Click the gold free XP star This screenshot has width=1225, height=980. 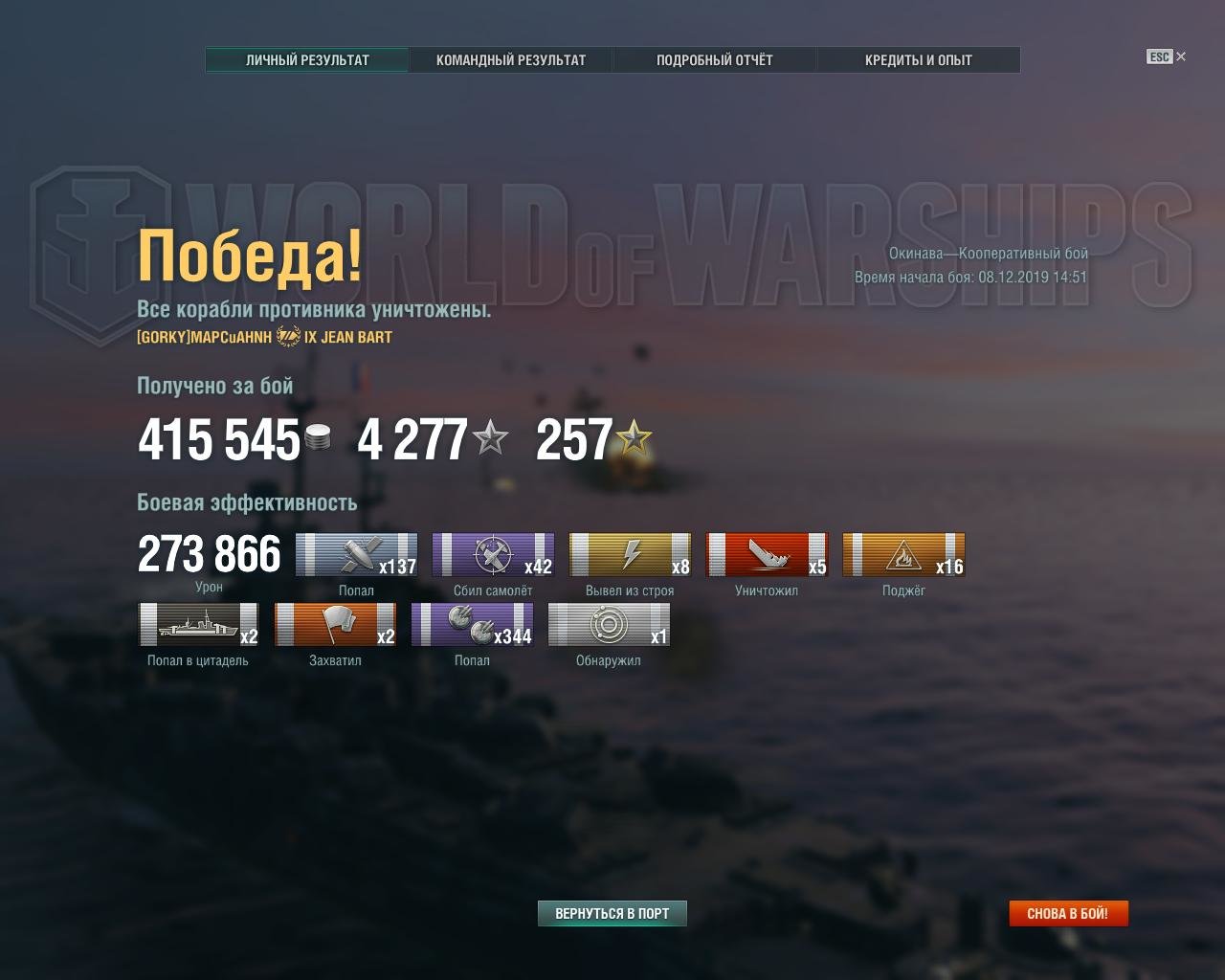(x=634, y=438)
